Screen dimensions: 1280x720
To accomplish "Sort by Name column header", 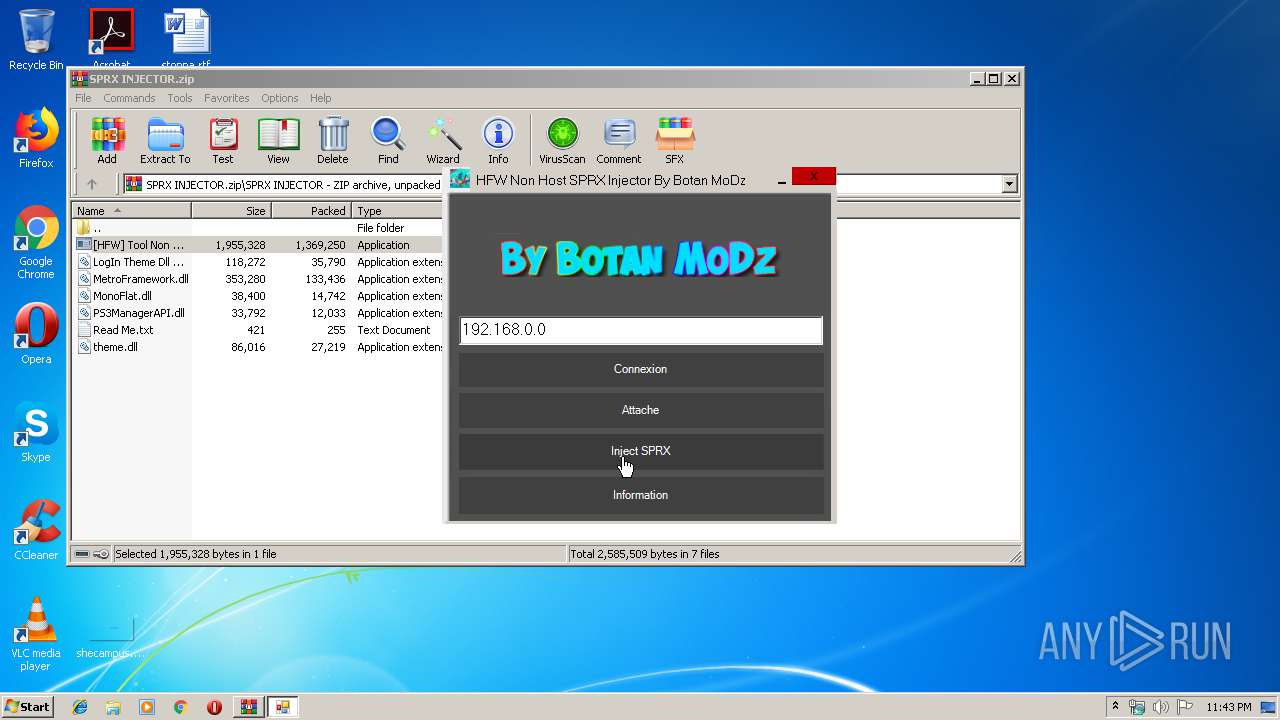I will pos(132,210).
